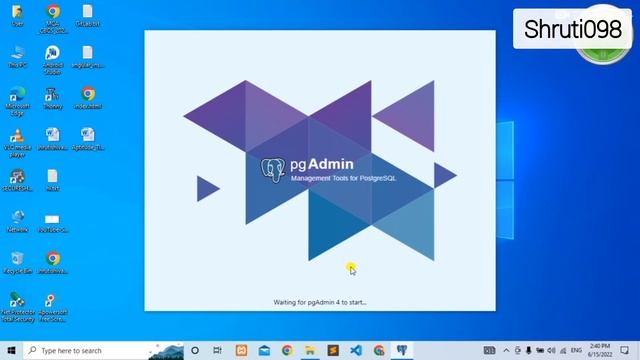The height and width of the screenshot is (360, 640).
Task: Click 'Waiting for pgAdmin 4 to start...' text
Action: 320,302
